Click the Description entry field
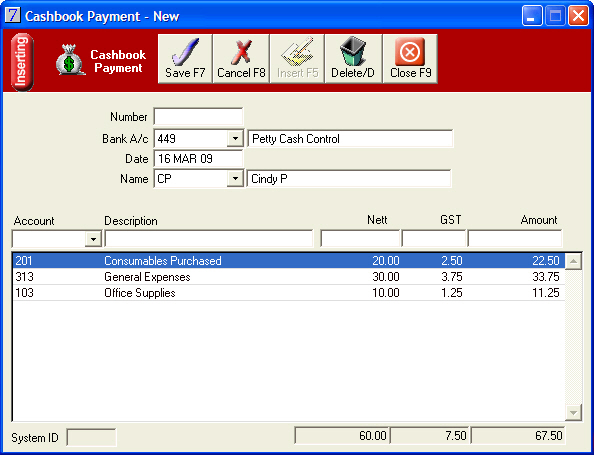Screen dimensions: 594x455 (x=209, y=239)
